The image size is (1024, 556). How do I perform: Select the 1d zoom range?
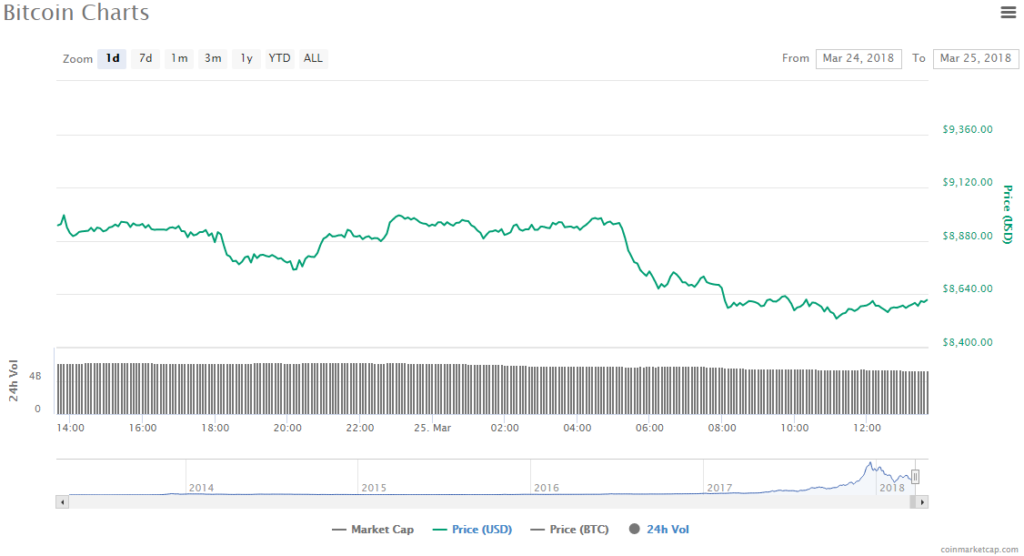(113, 58)
